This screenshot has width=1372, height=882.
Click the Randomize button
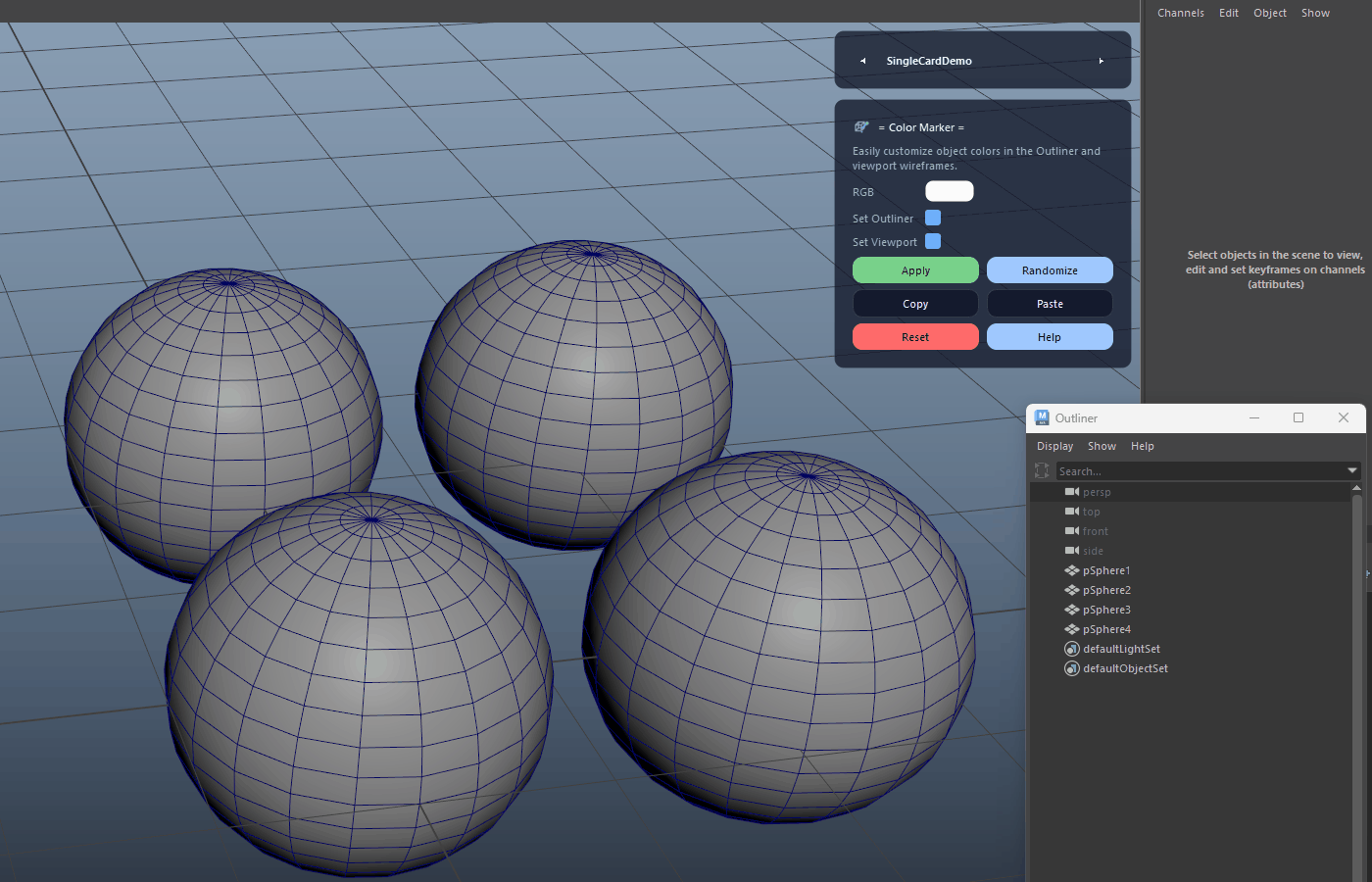click(x=1050, y=270)
